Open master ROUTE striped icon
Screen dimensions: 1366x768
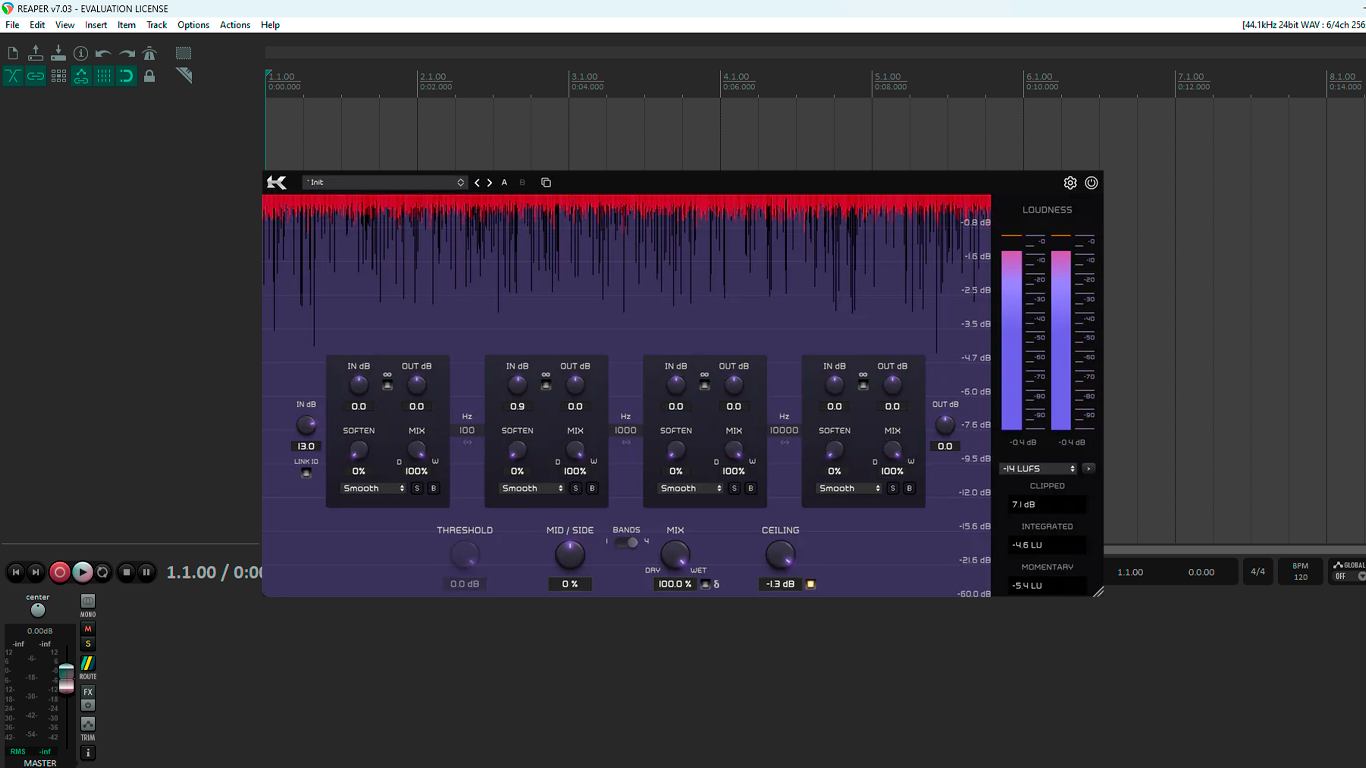(x=88, y=663)
